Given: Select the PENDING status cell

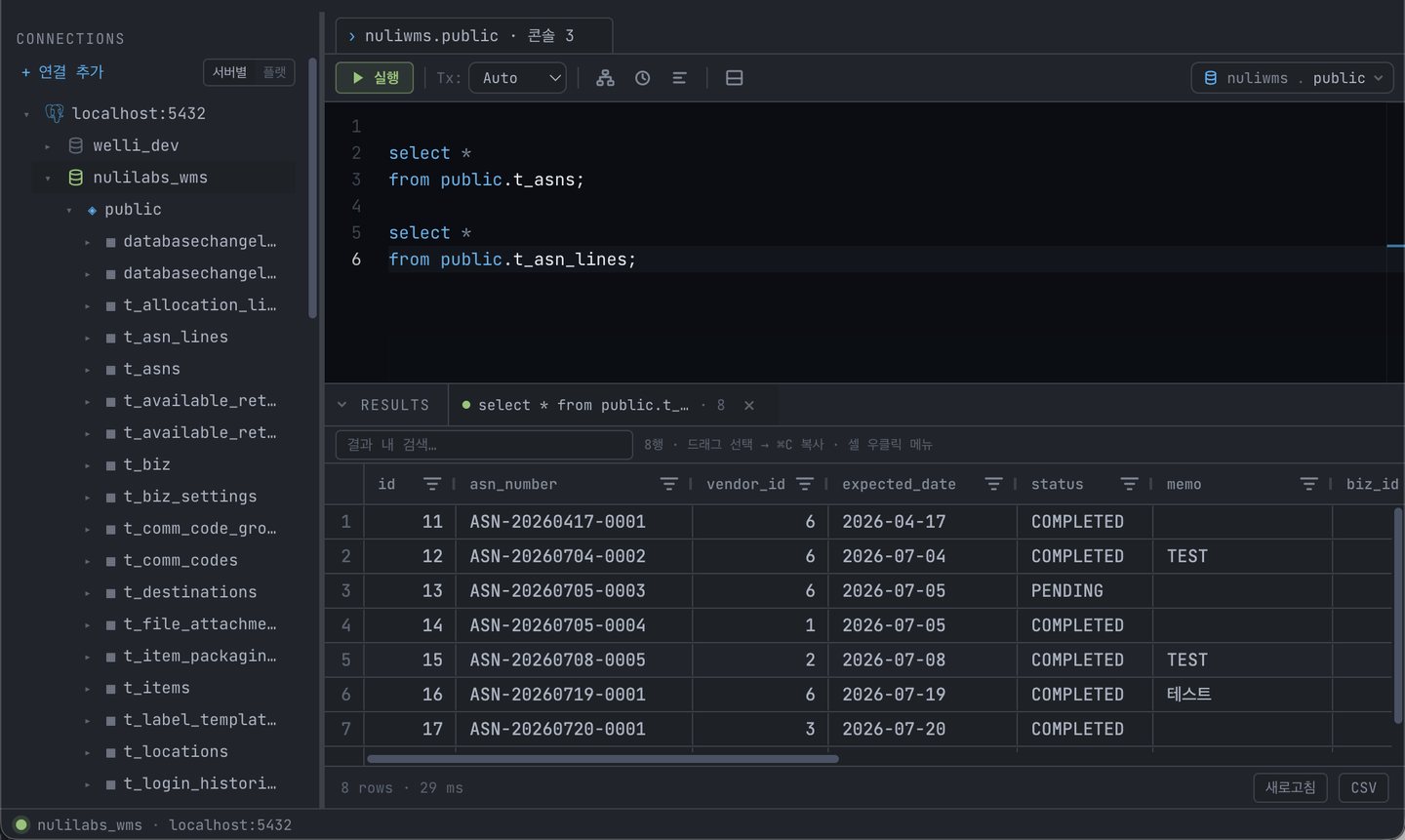Looking at the screenshot, I should pos(1085,591).
